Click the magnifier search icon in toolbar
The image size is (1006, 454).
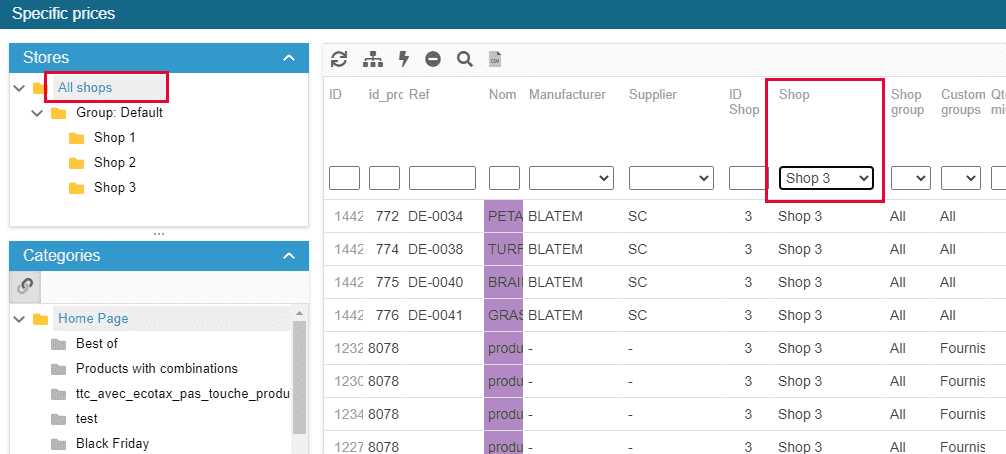464,59
